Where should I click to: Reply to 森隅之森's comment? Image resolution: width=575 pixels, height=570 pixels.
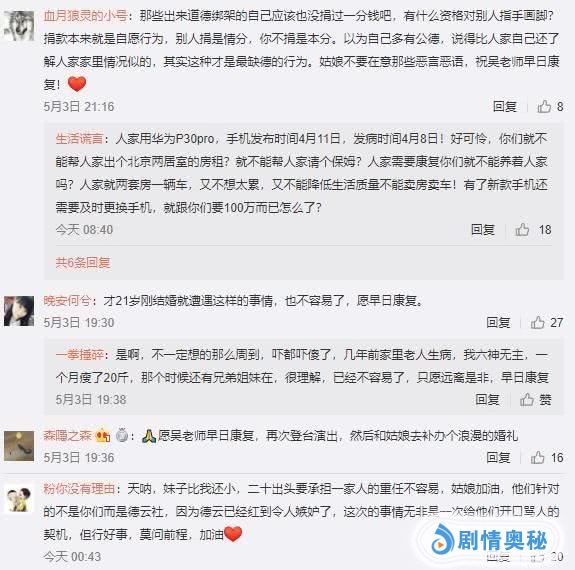[498, 458]
